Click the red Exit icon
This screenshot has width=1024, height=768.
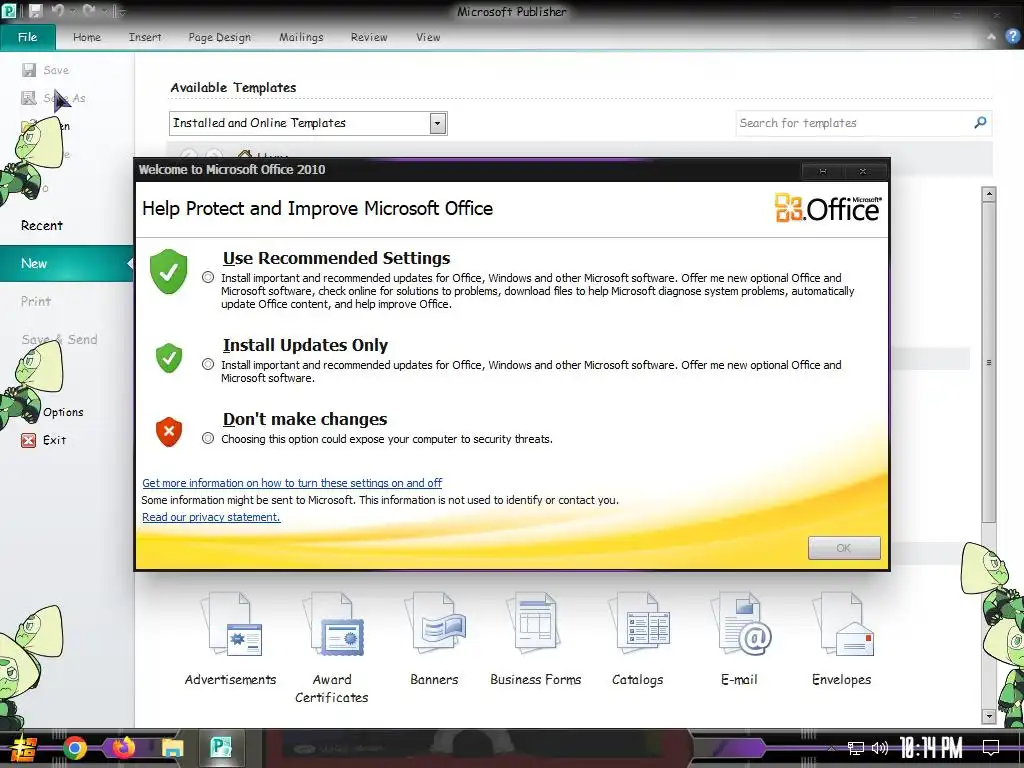click(x=28, y=440)
